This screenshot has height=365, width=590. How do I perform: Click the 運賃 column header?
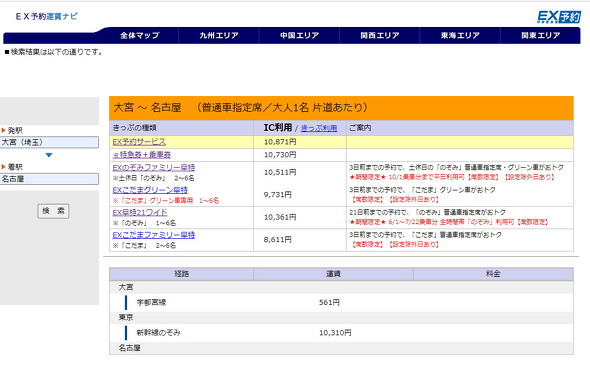tap(333, 274)
